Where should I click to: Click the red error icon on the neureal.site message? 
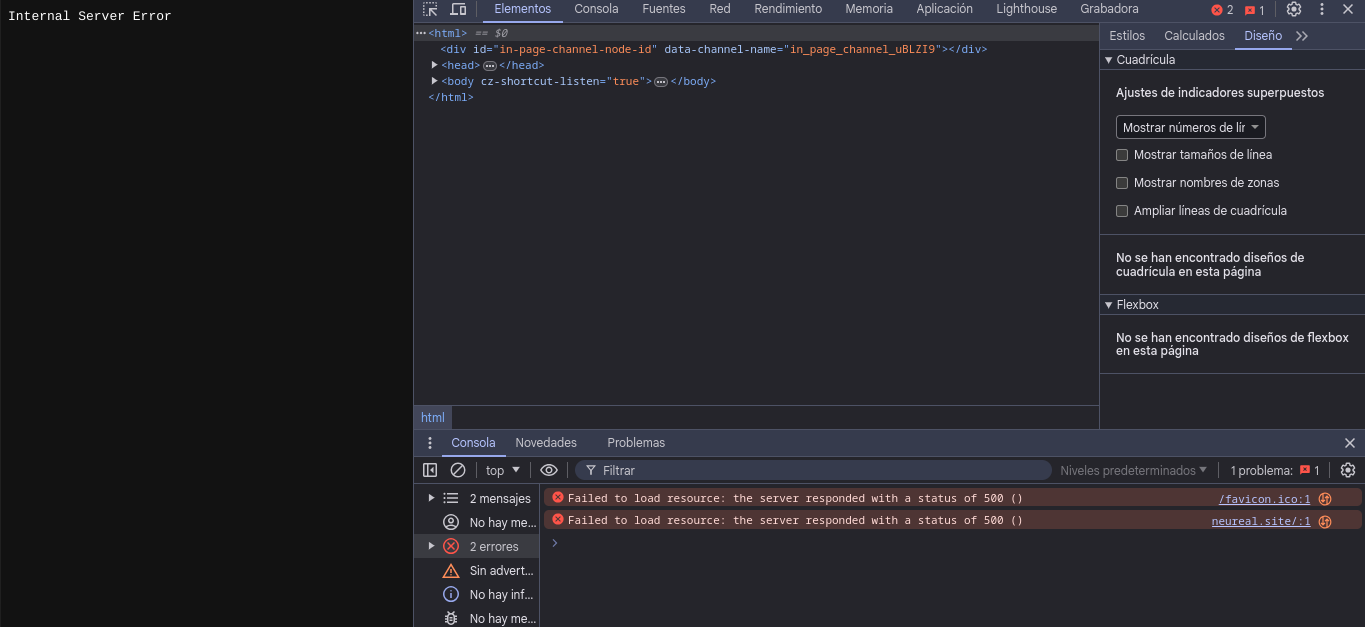point(558,519)
